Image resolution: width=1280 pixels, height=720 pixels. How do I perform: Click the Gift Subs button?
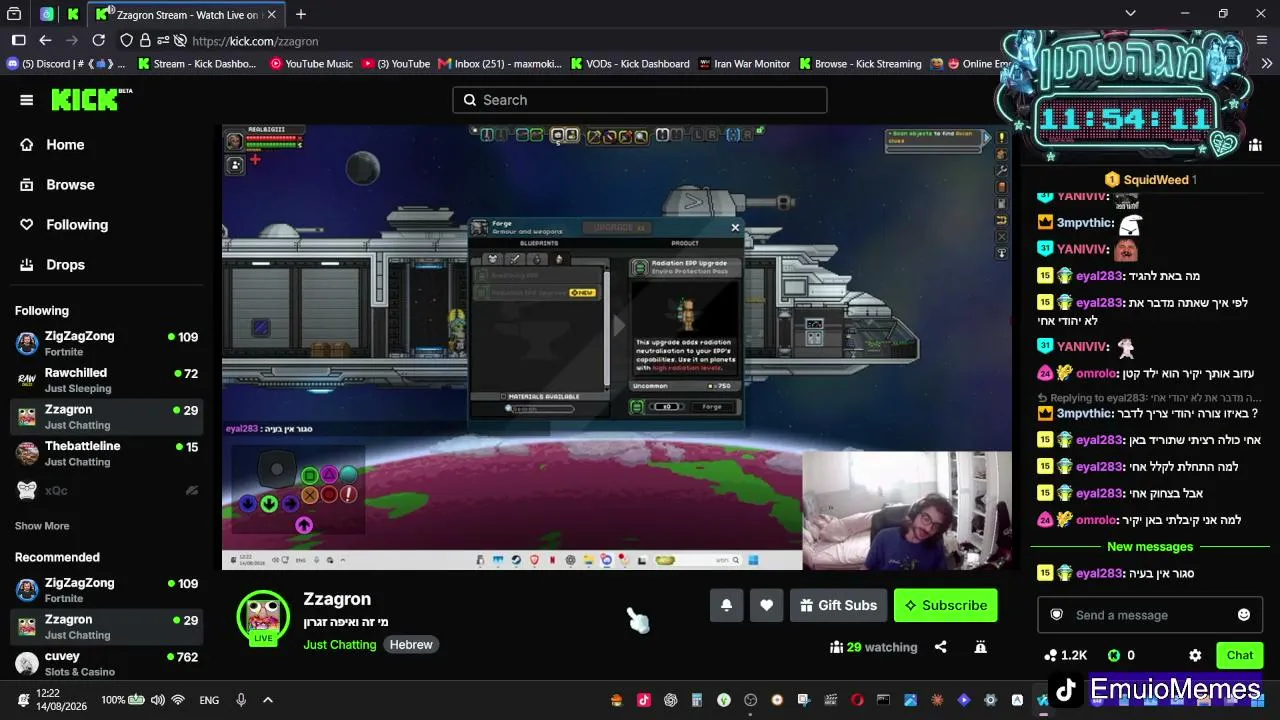(x=838, y=605)
